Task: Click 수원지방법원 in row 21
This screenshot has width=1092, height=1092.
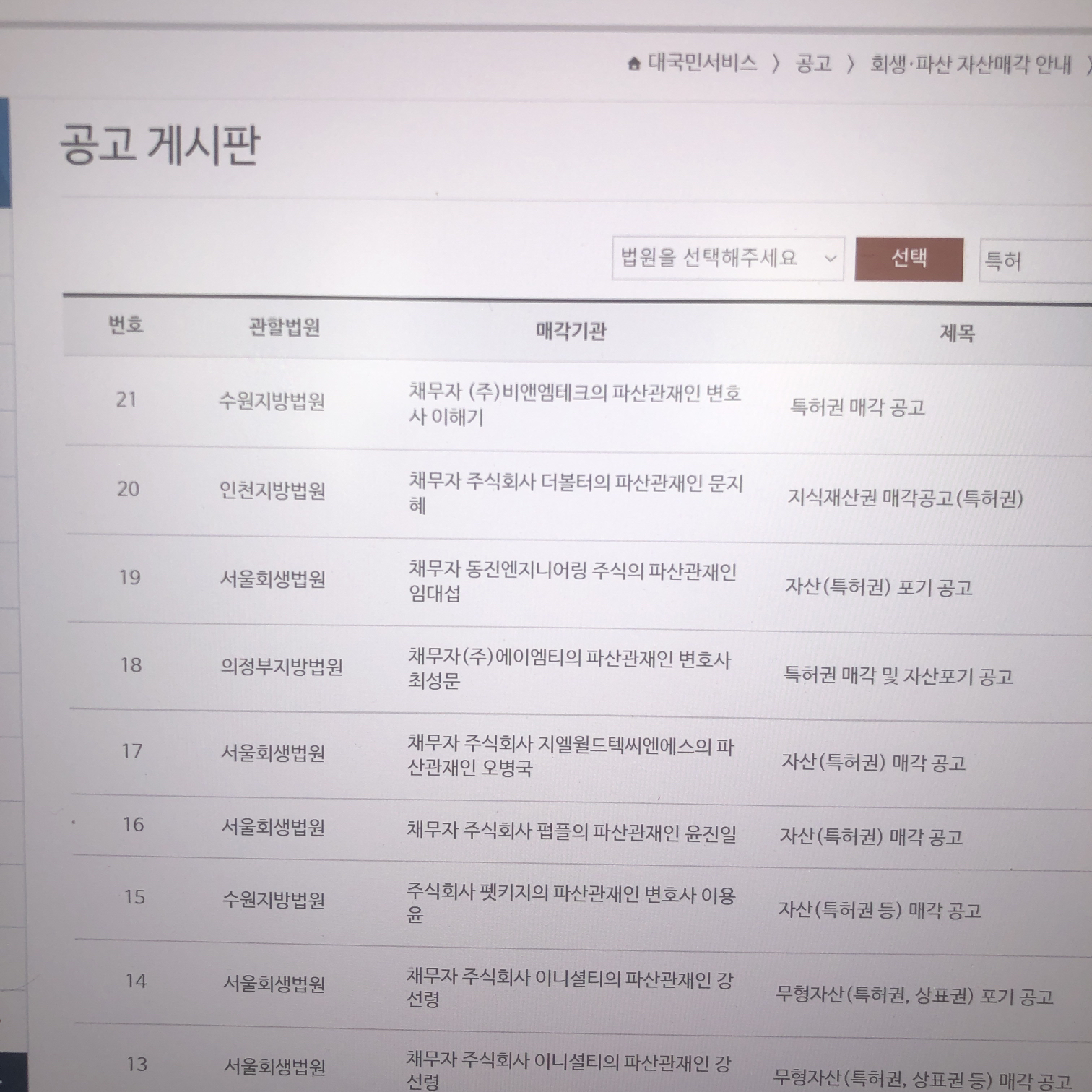Action: point(272,401)
